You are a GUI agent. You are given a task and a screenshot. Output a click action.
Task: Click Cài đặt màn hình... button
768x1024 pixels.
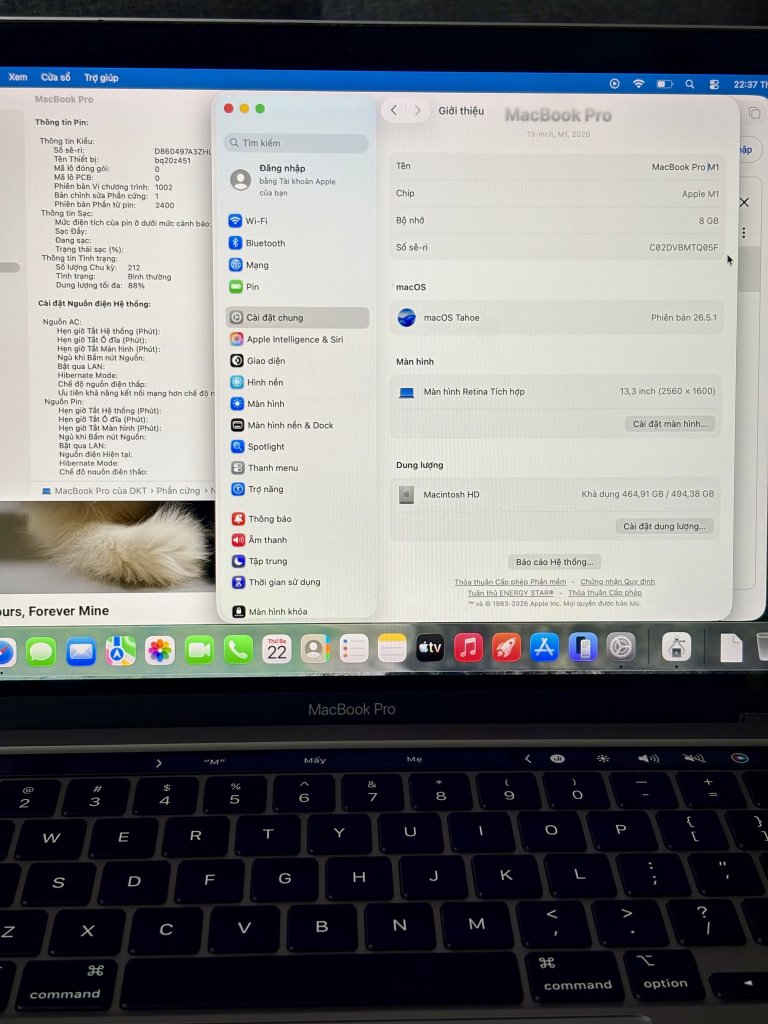pyautogui.click(x=670, y=424)
